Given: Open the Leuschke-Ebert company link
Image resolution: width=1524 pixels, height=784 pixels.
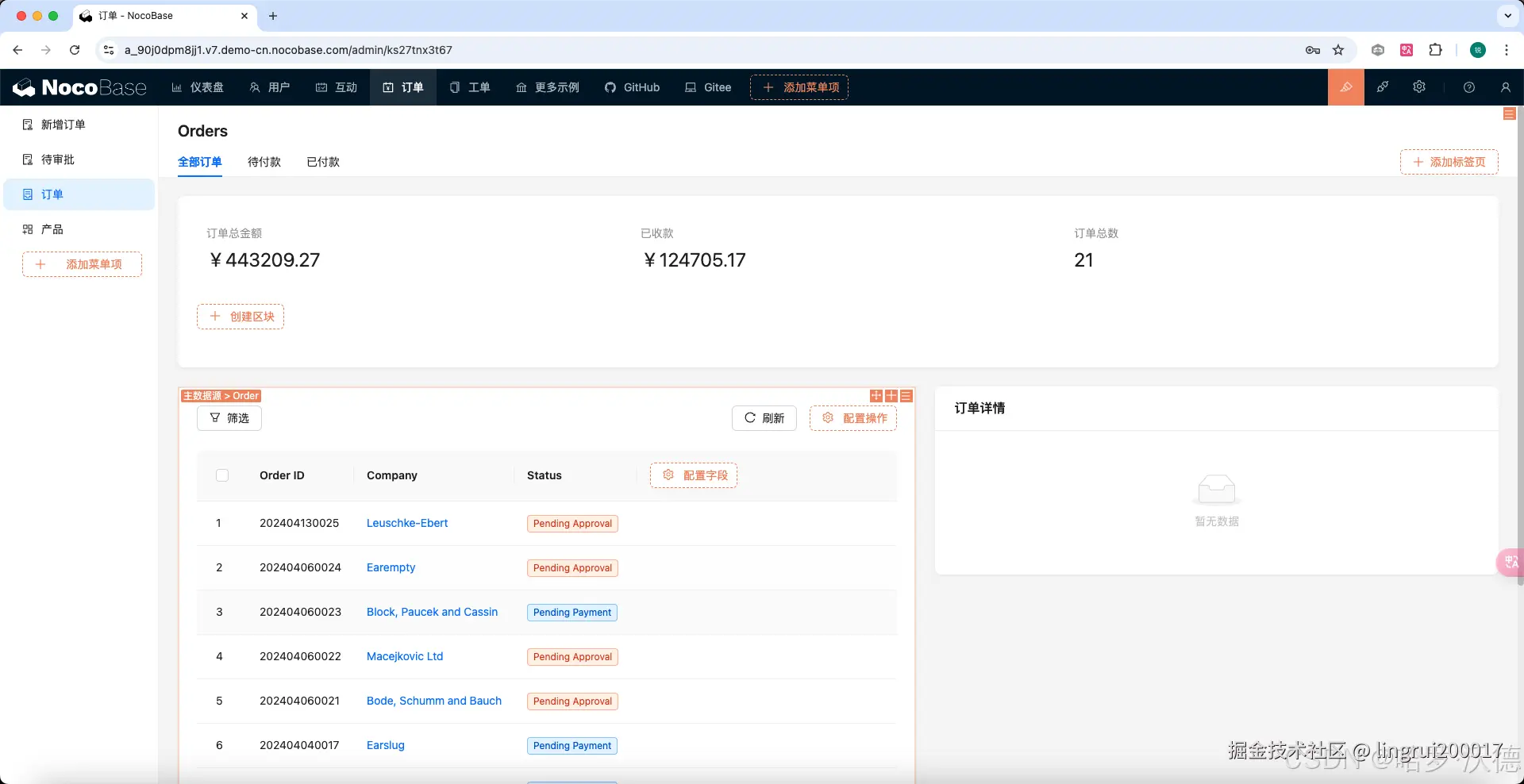Looking at the screenshot, I should click(407, 523).
